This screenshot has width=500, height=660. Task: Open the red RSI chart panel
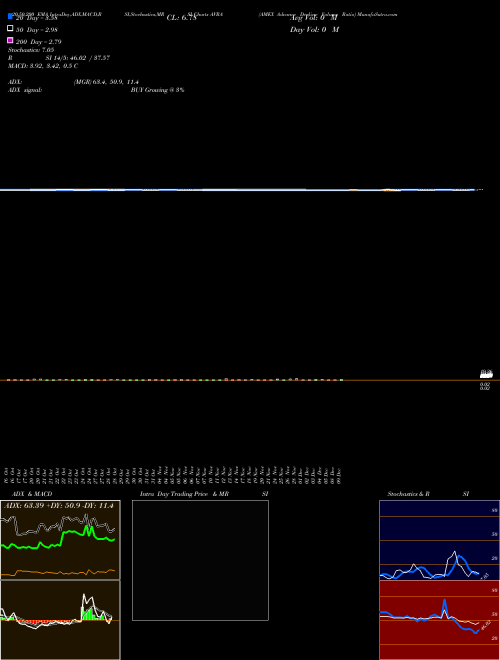439,620
